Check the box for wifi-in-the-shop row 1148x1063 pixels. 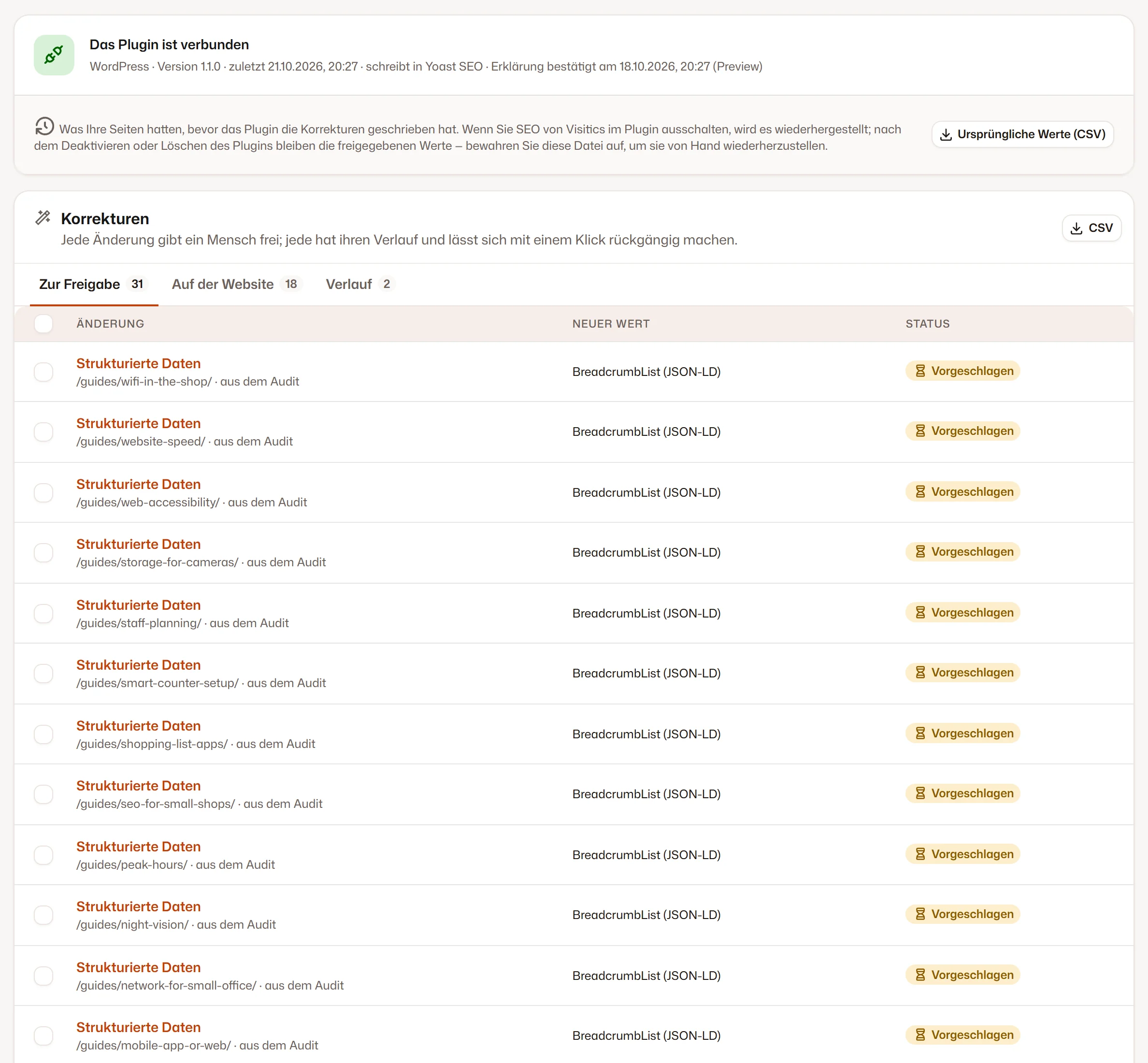[43, 372]
